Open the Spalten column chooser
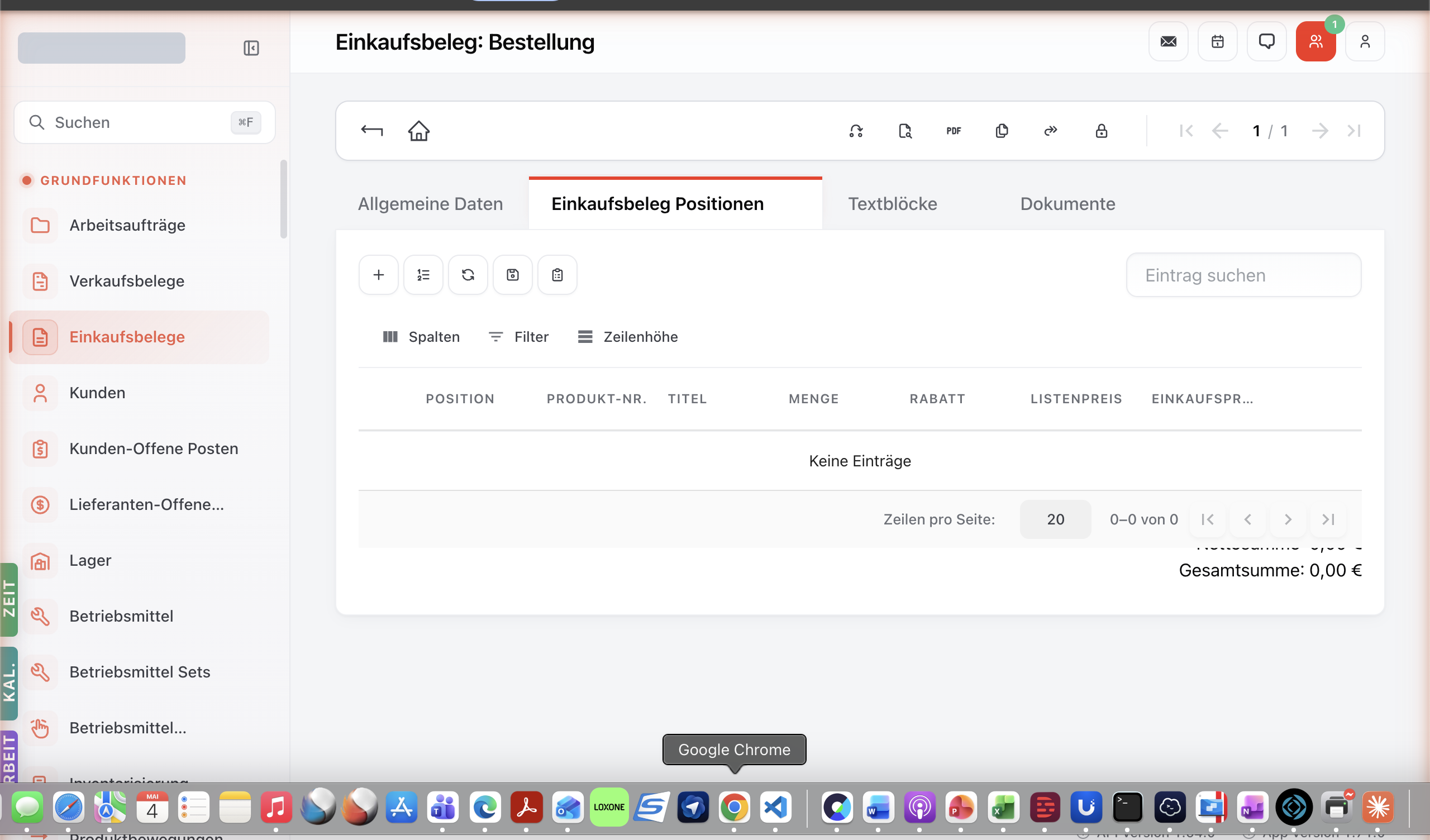This screenshot has width=1430, height=840. coord(421,337)
